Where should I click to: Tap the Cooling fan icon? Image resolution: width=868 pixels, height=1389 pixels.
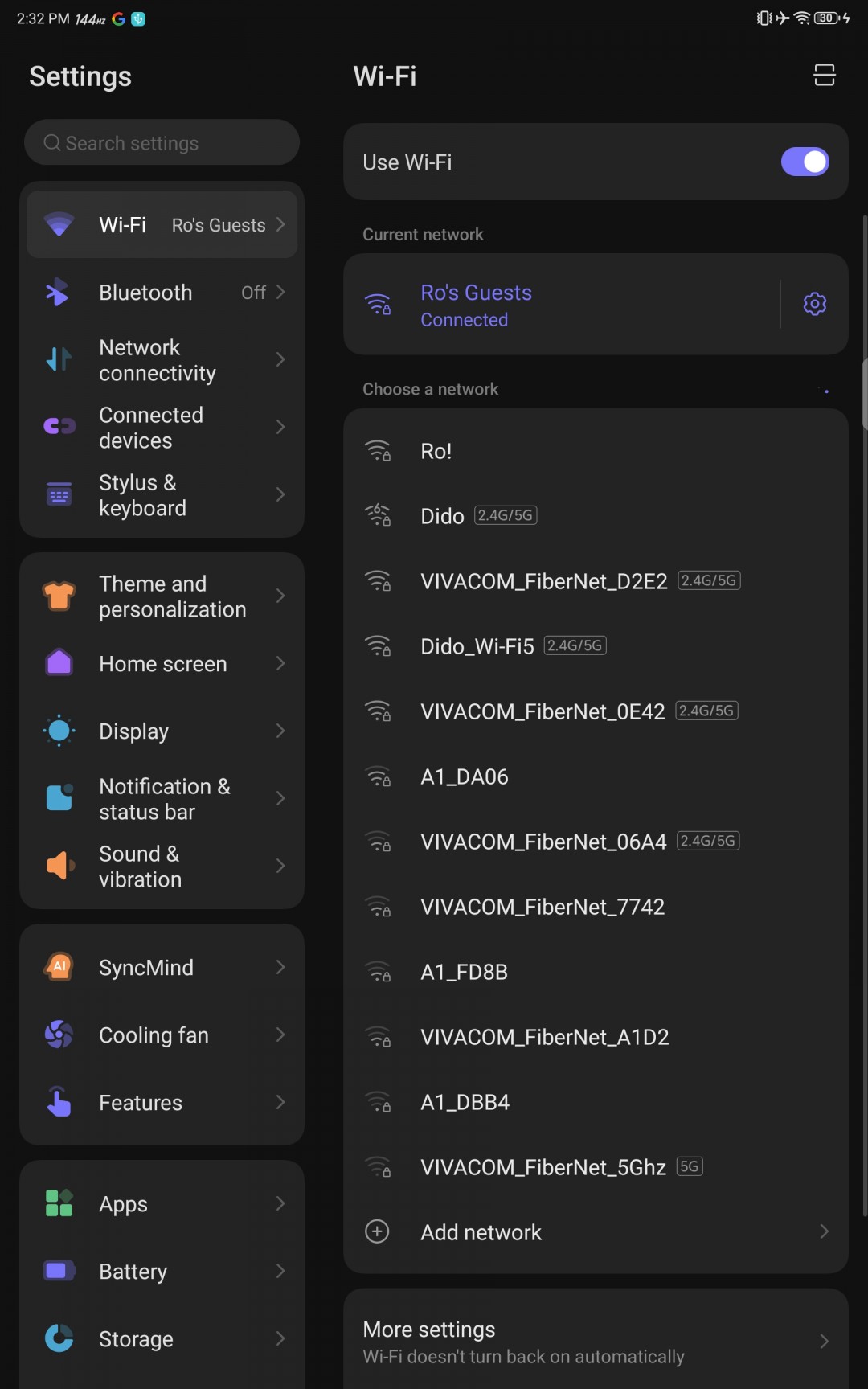point(59,1035)
